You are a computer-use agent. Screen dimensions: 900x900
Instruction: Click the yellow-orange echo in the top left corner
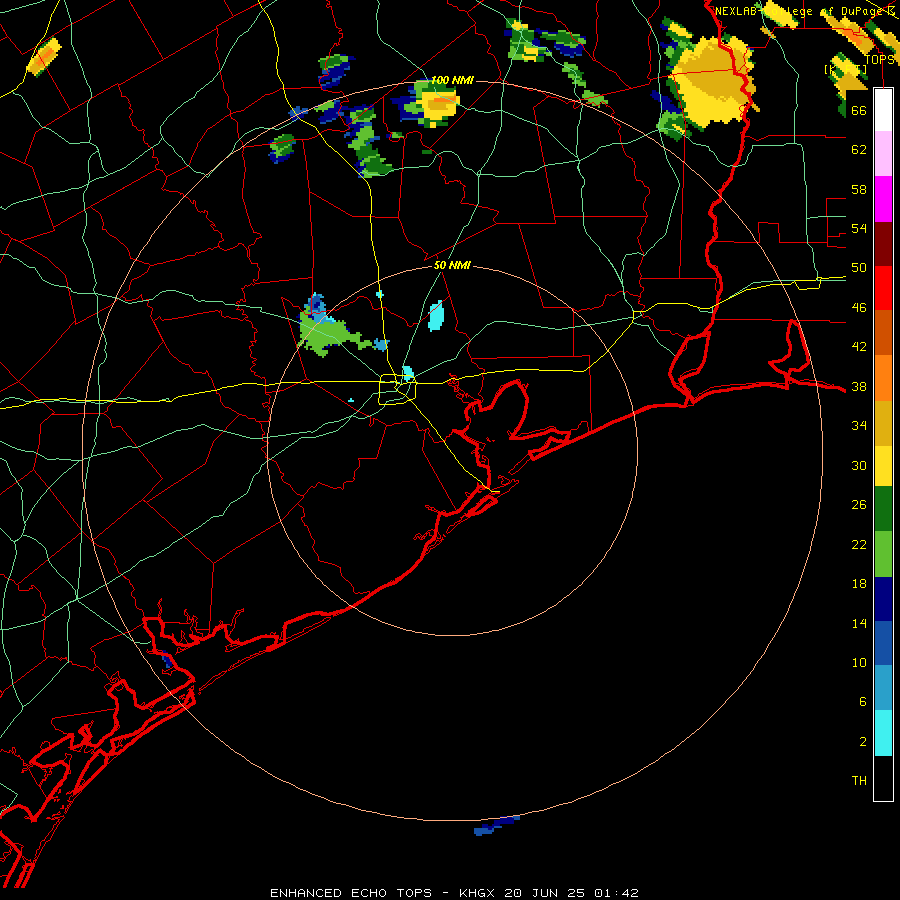pos(44,57)
